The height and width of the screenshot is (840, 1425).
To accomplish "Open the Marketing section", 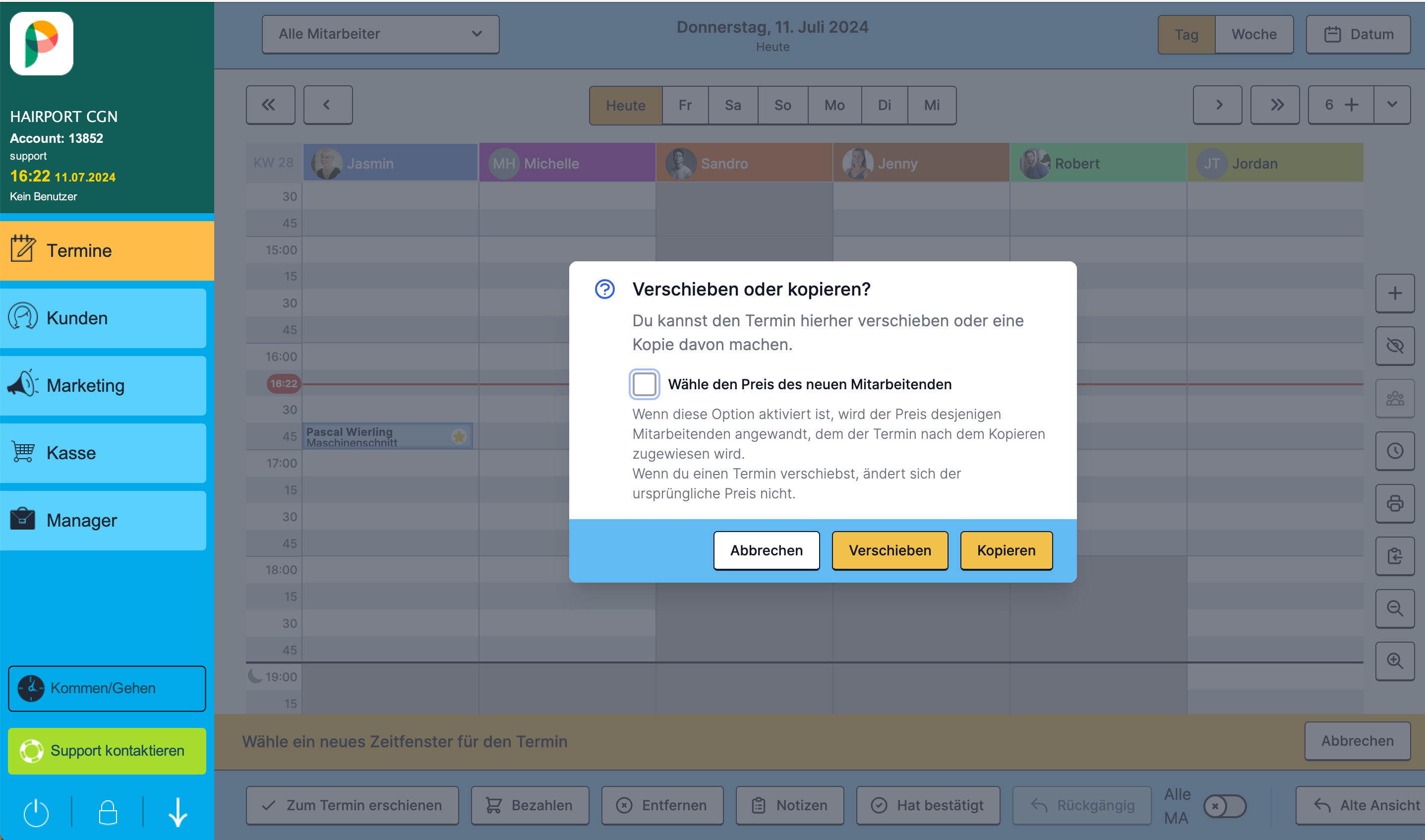I will [103, 385].
